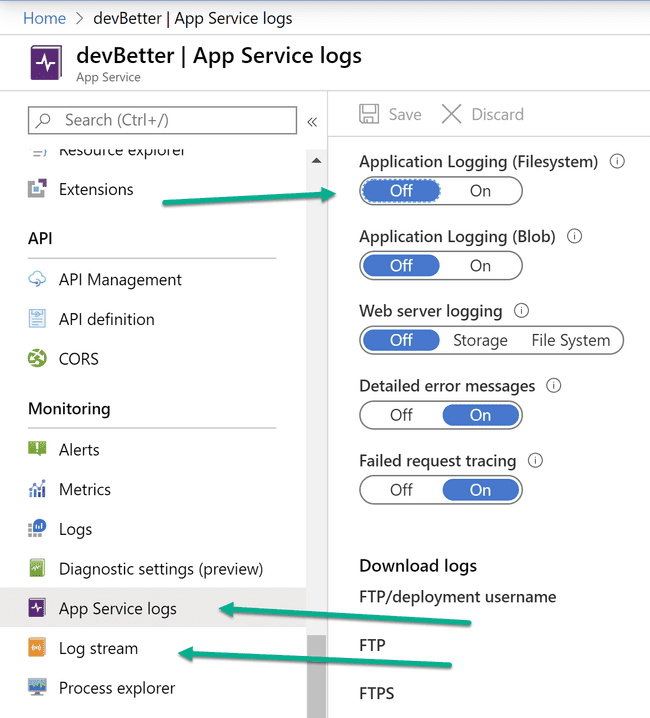This screenshot has width=650, height=718.
Task: Turn On Application Logging (Filesystem)
Action: point(480,191)
